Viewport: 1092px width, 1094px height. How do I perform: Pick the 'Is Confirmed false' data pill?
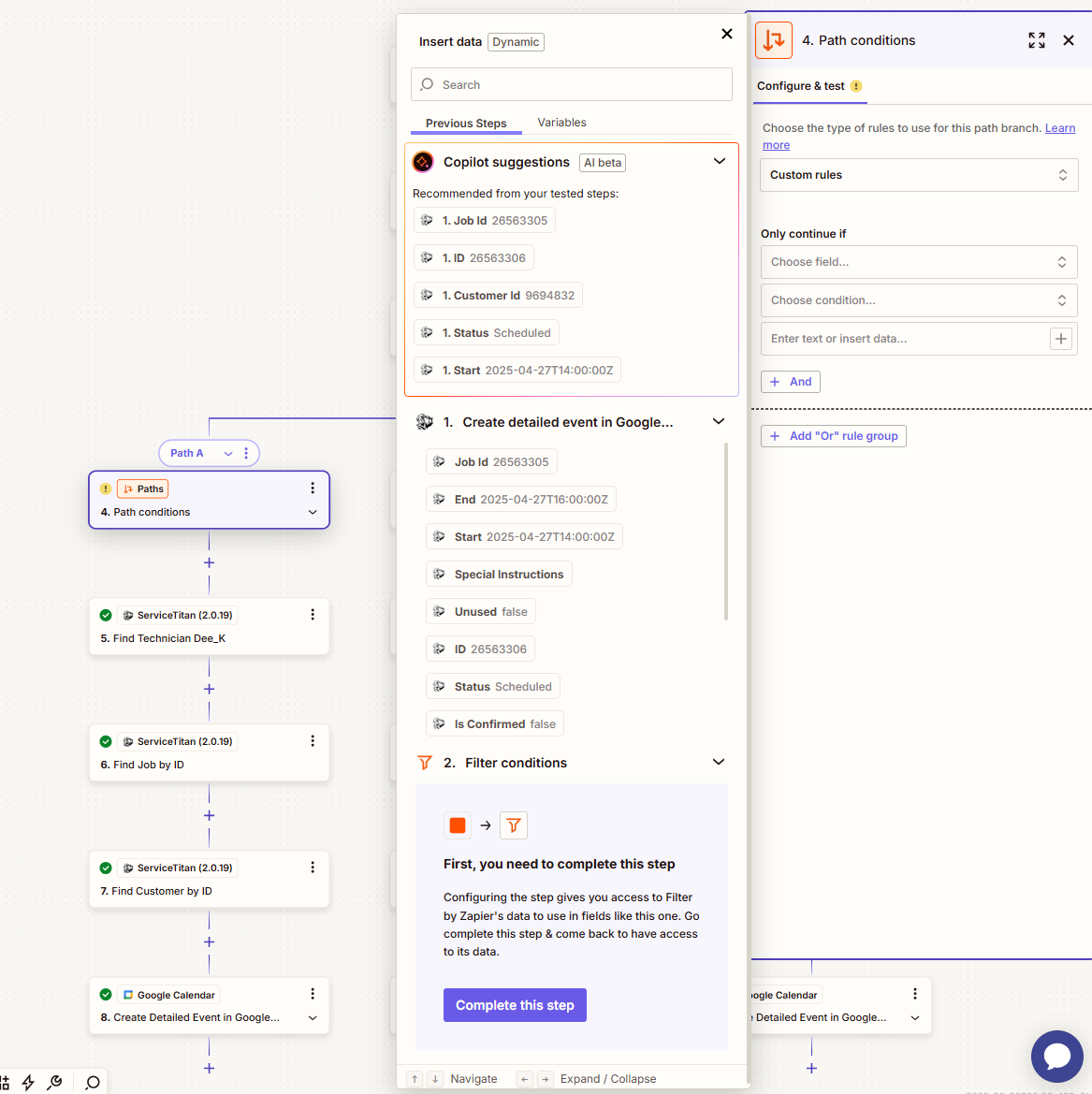(495, 724)
